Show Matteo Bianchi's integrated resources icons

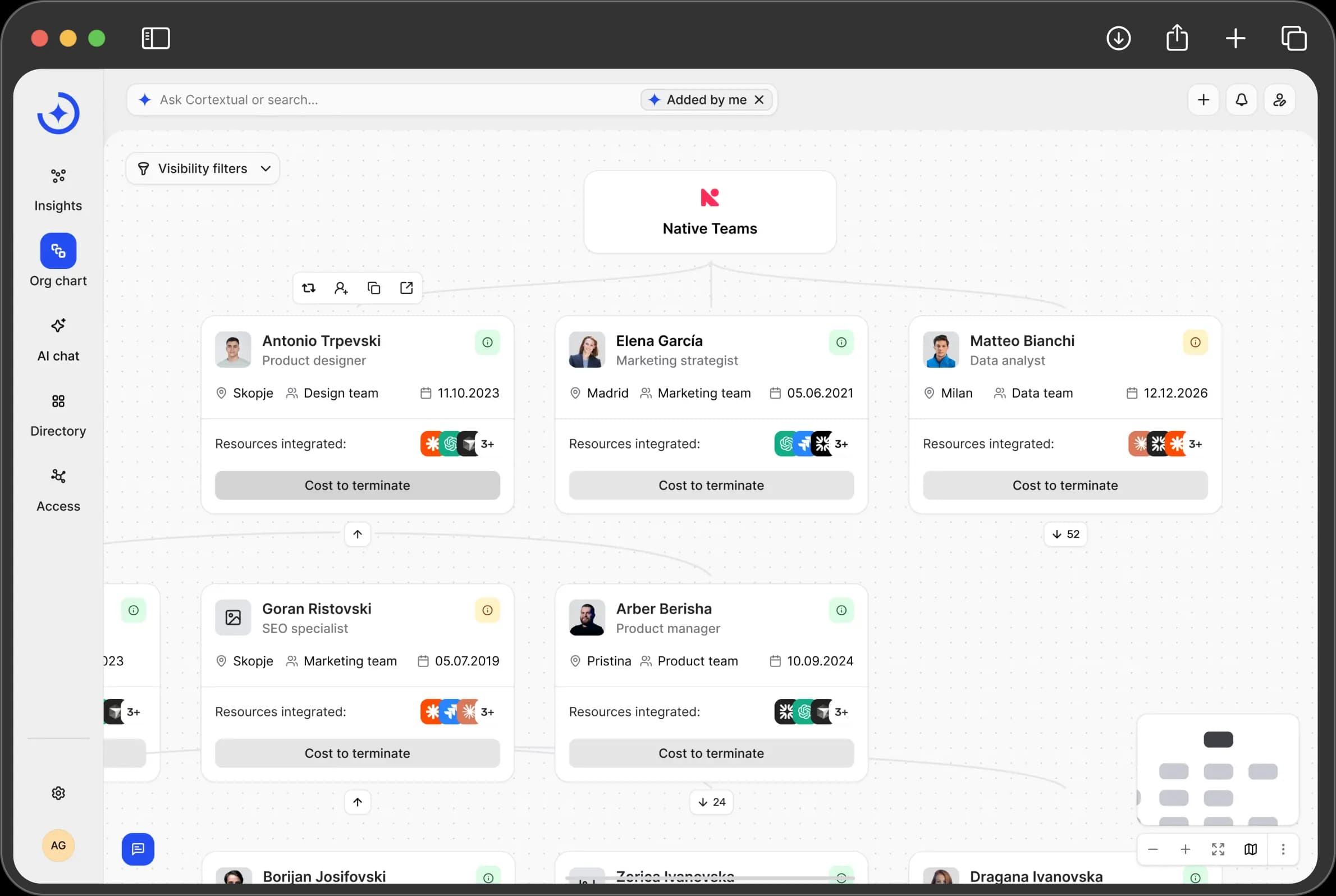pos(1165,444)
